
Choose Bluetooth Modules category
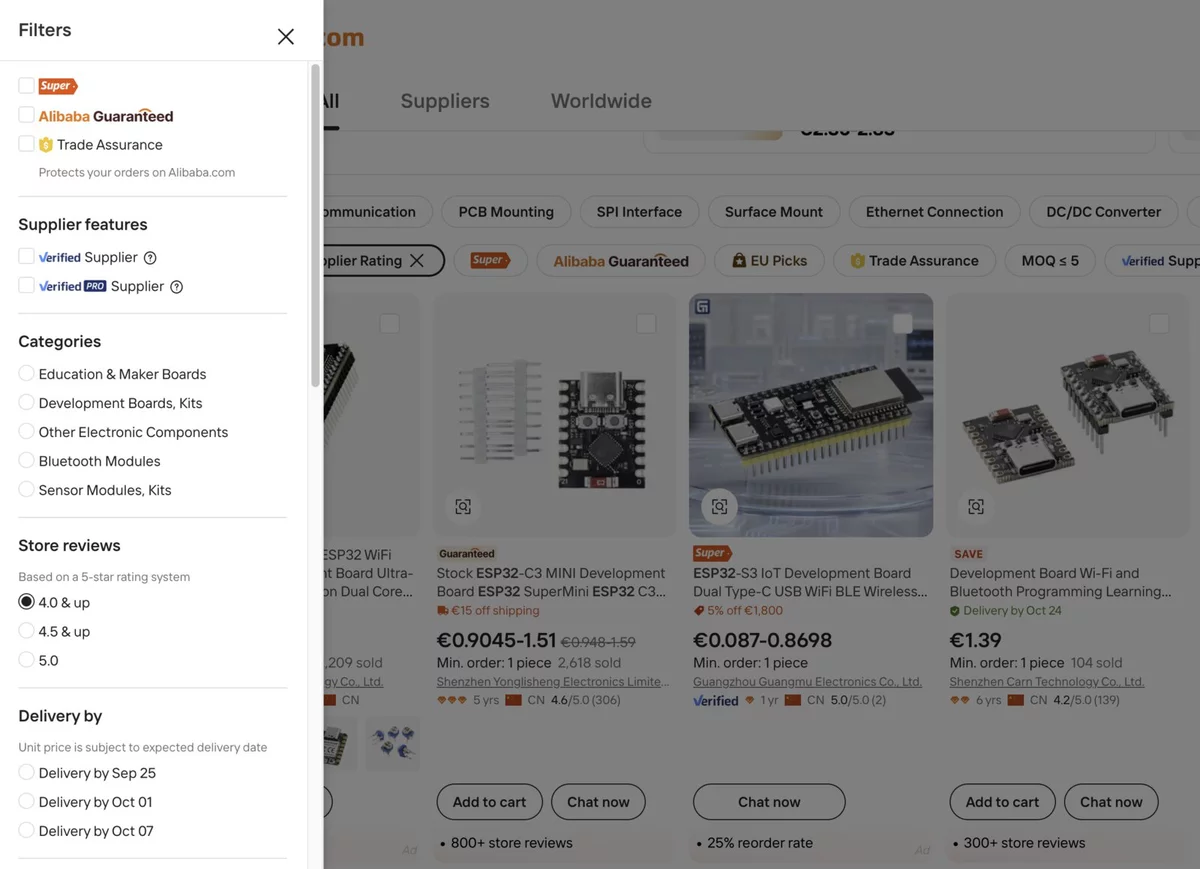26,460
